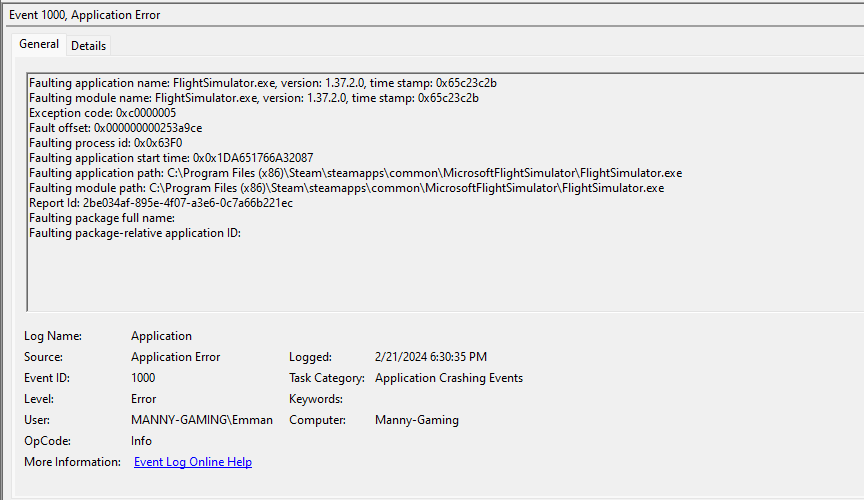Click the Event ID value 1000
Screen dimensions: 864x500
coord(143,378)
